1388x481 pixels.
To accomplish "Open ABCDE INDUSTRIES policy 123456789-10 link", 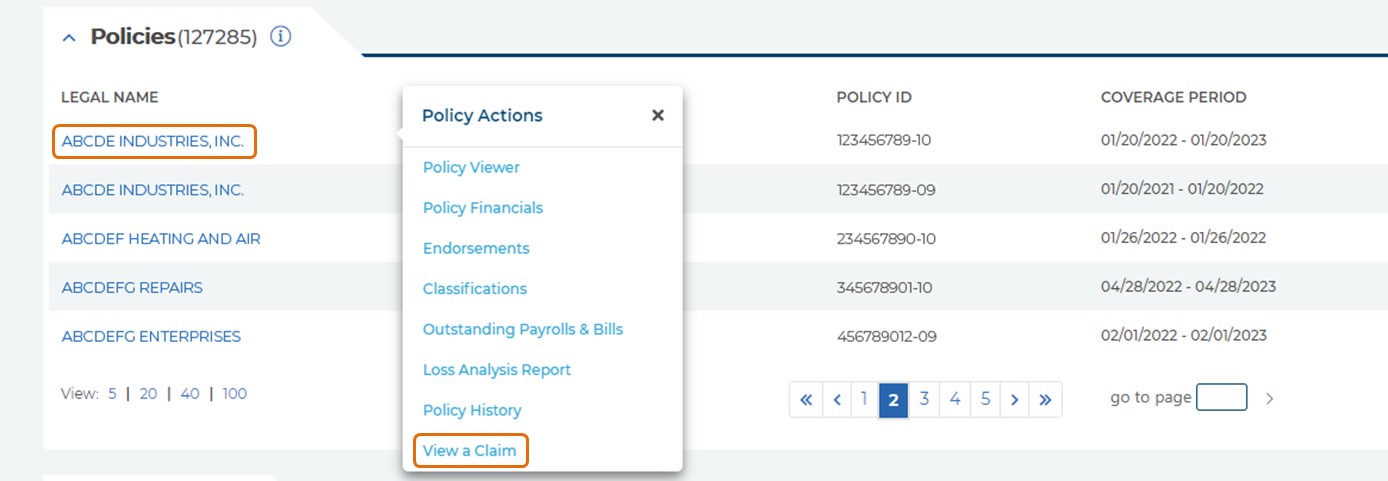I will click(154, 141).
